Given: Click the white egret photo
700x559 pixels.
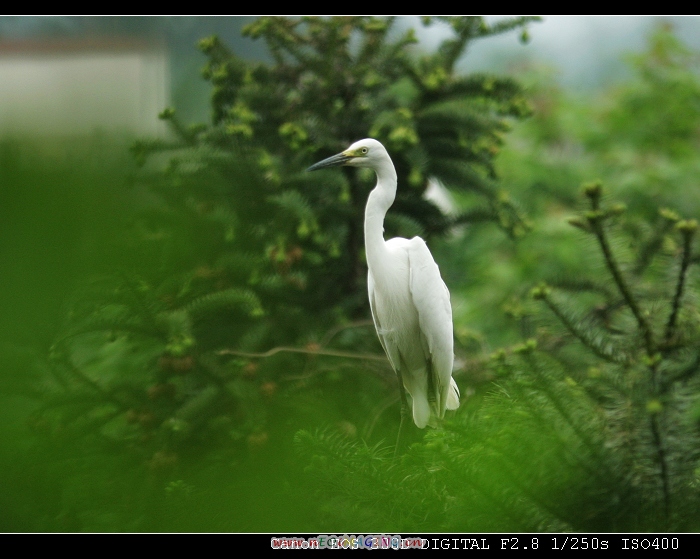Looking at the screenshot, I should 350,275.
